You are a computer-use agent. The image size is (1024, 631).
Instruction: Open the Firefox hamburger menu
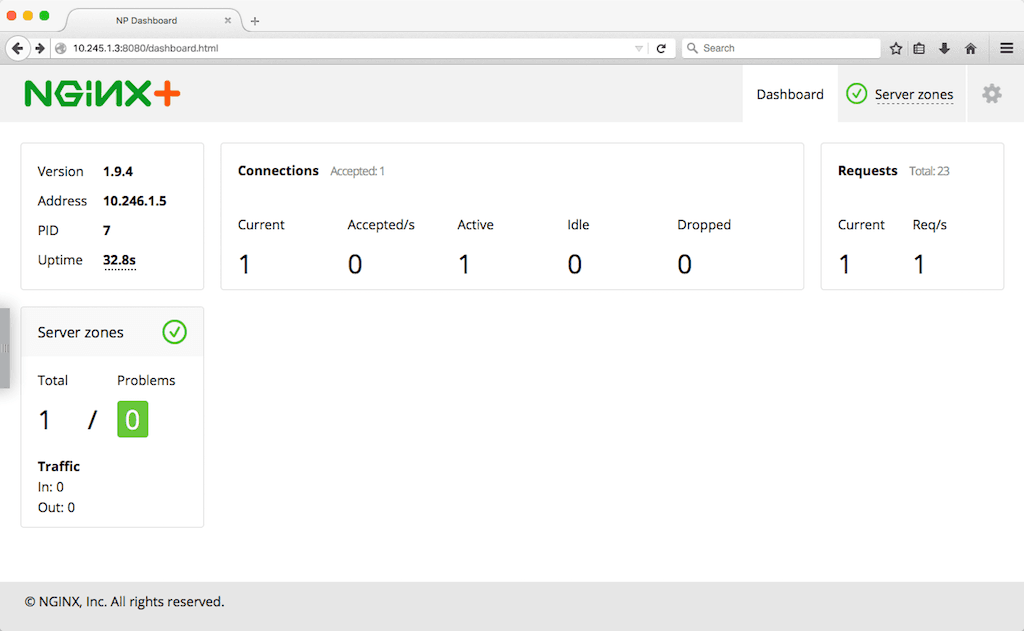[x=1006, y=47]
